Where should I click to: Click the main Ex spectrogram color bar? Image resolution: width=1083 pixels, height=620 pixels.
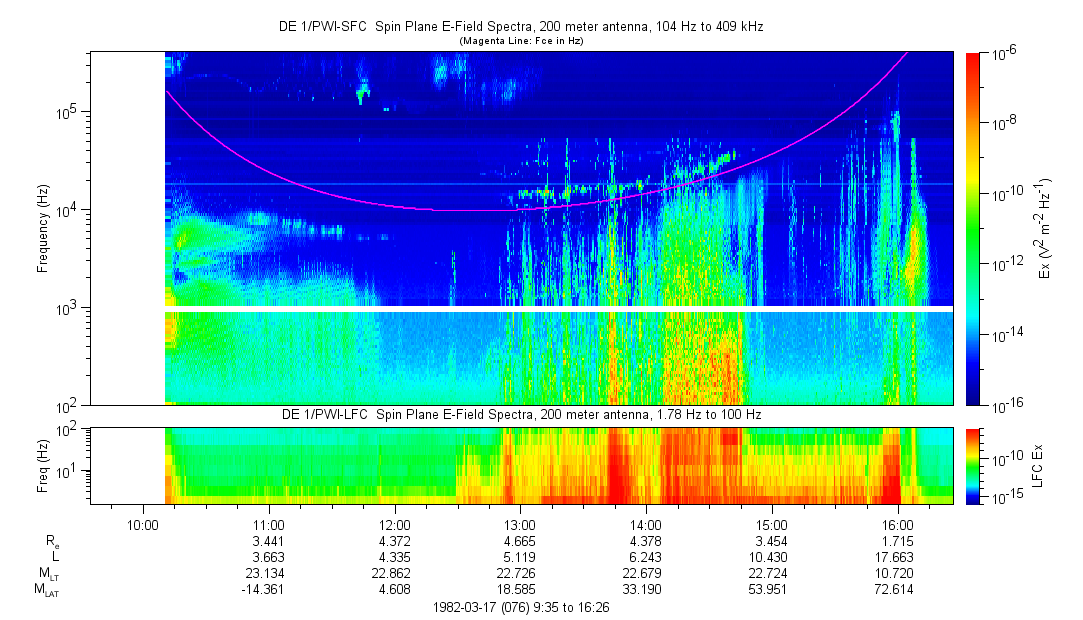click(x=973, y=228)
